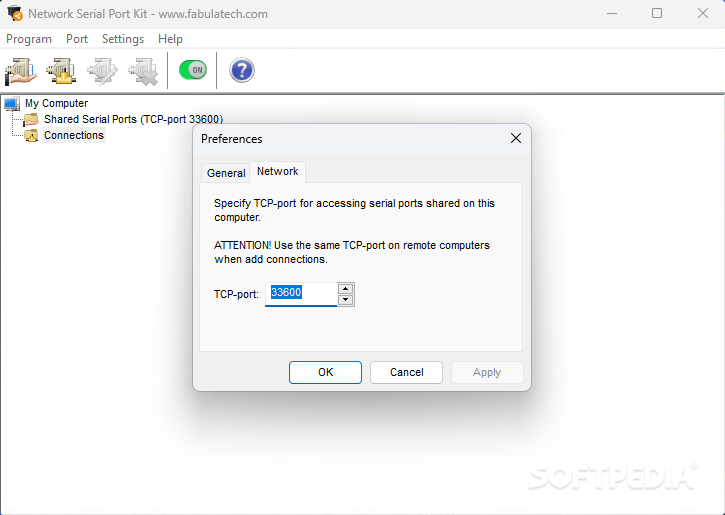Select Shared Serial Ports (TCP-port 33600)

point(133,119)
